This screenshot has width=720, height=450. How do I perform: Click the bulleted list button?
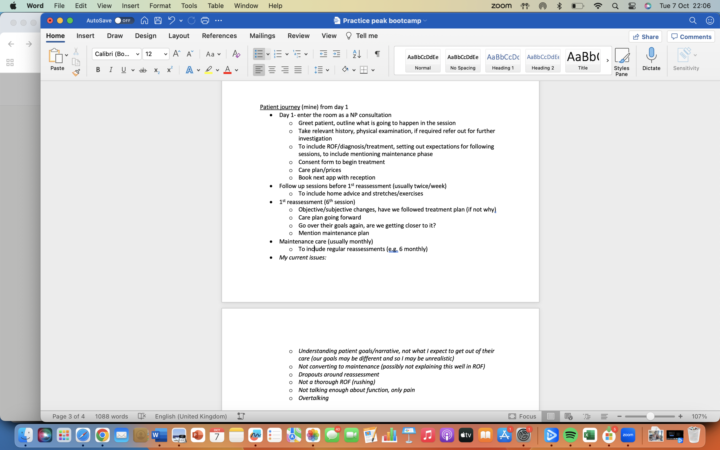click(259, 53)
